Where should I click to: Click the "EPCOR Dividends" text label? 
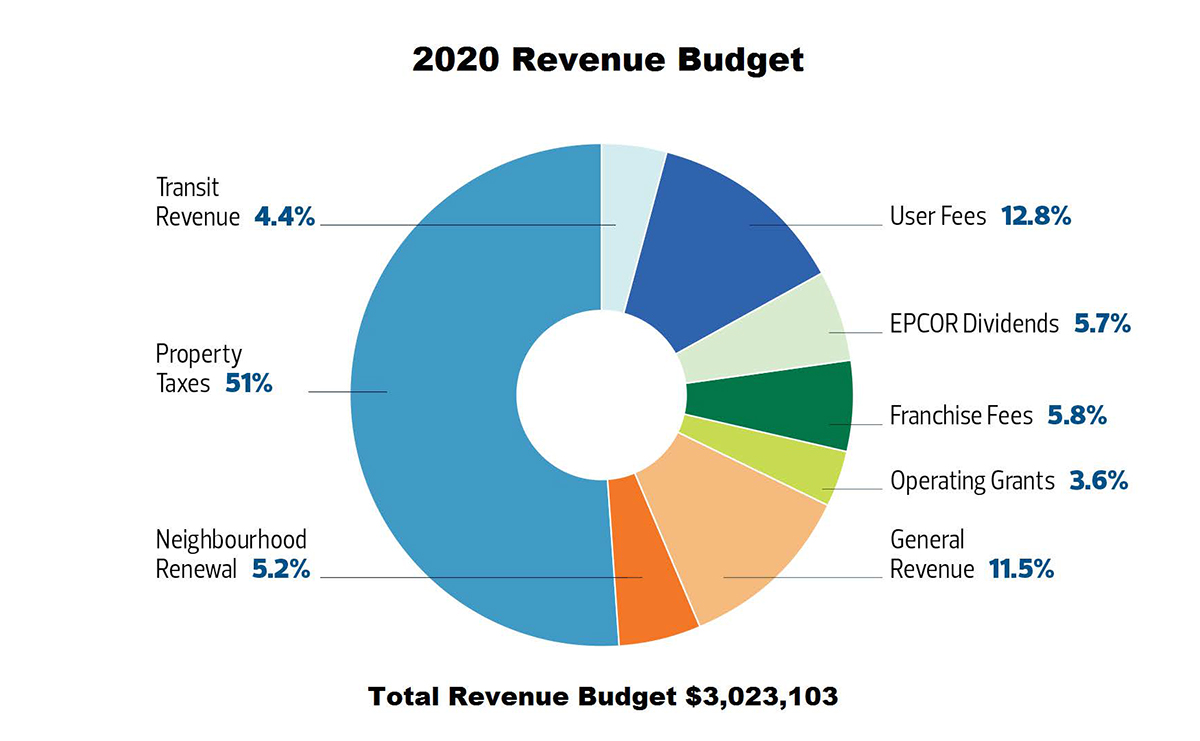pyautogui.click(x=974, y=324)
